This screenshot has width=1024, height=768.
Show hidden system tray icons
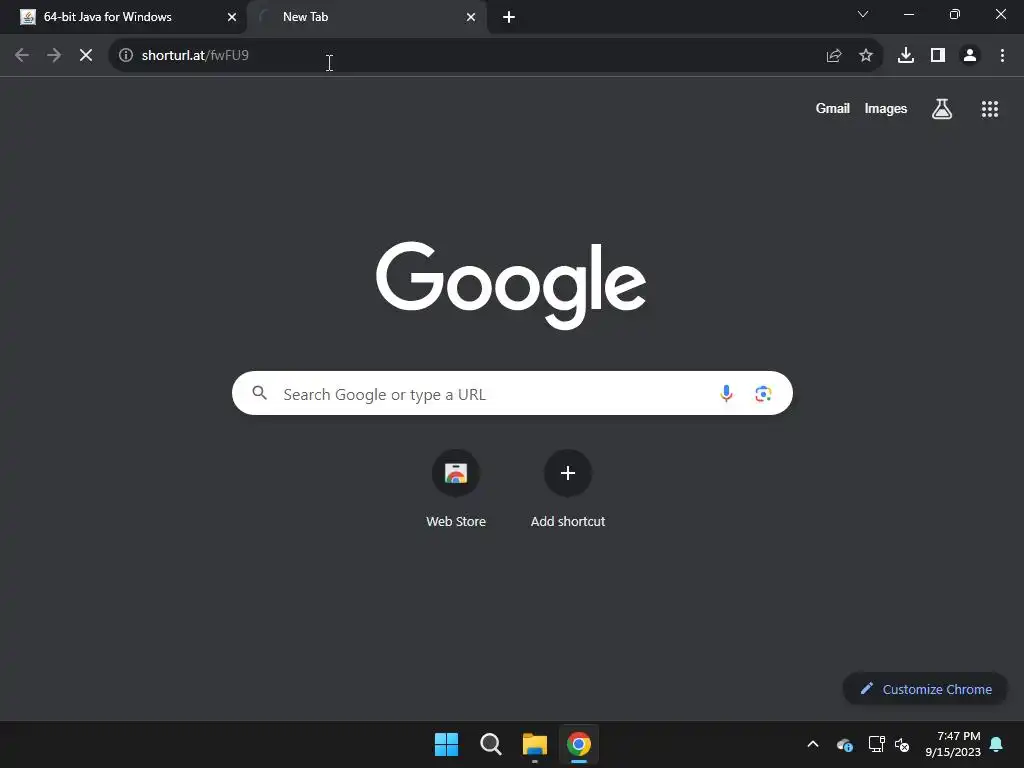[813, 744]
